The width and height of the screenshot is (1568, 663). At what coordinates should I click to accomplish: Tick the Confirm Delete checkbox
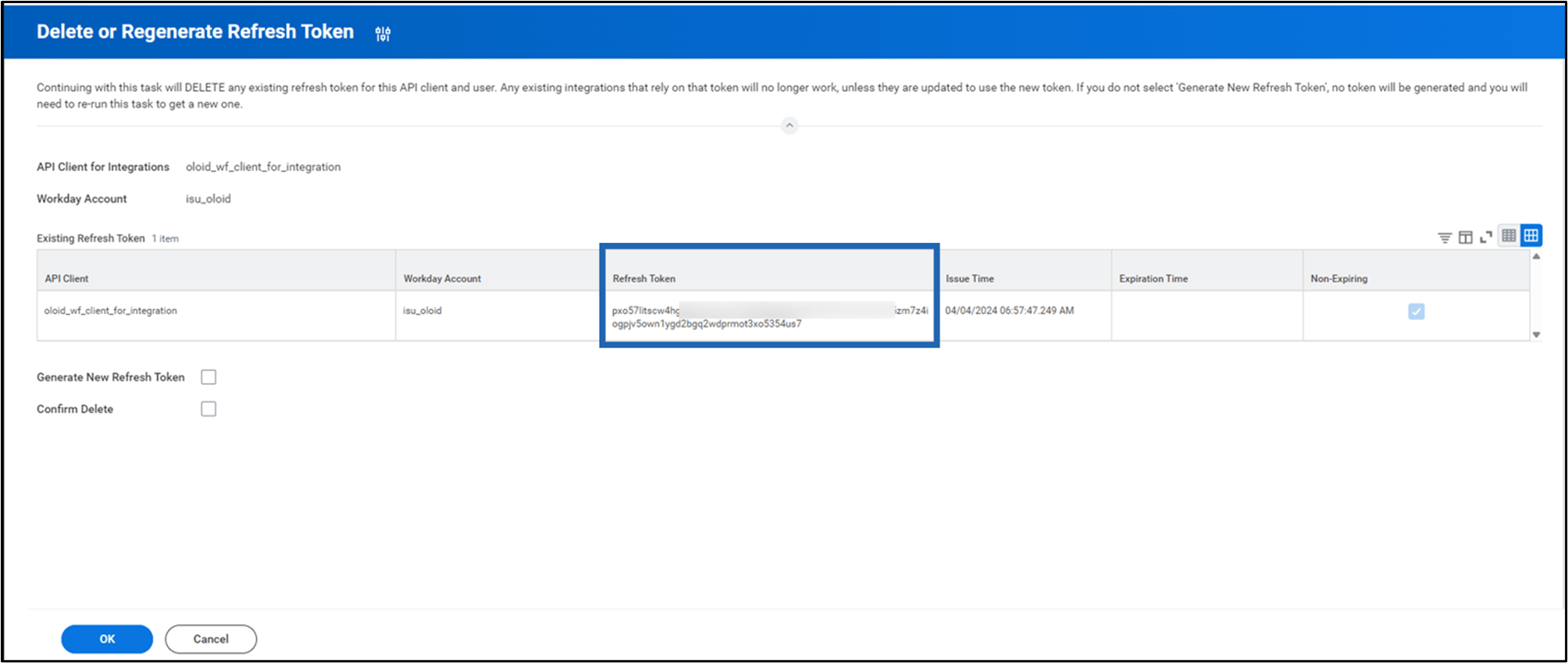(x=208, y=409)
